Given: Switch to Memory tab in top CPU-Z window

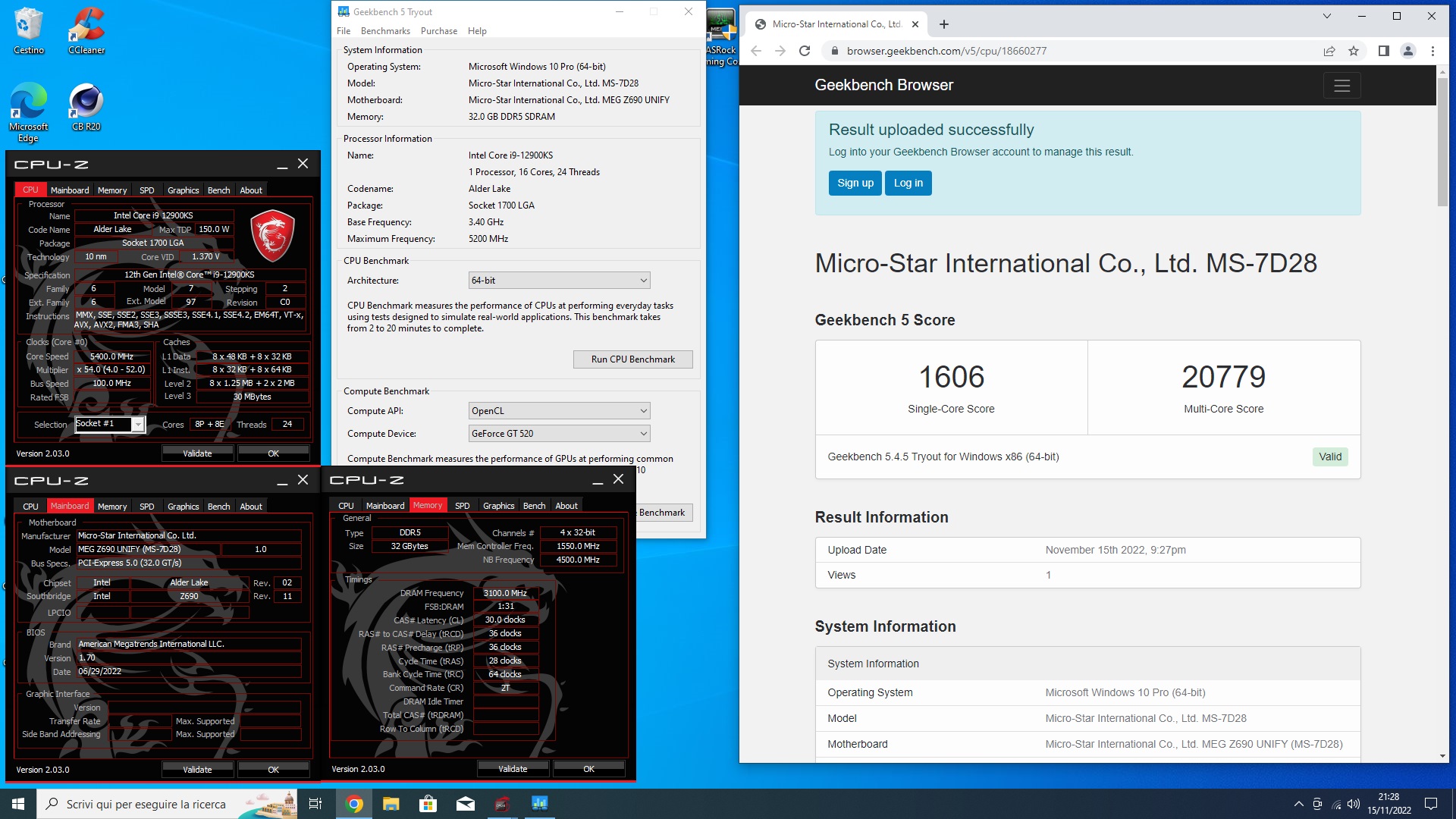Looking at the screenshot, I should click(112, 190).
